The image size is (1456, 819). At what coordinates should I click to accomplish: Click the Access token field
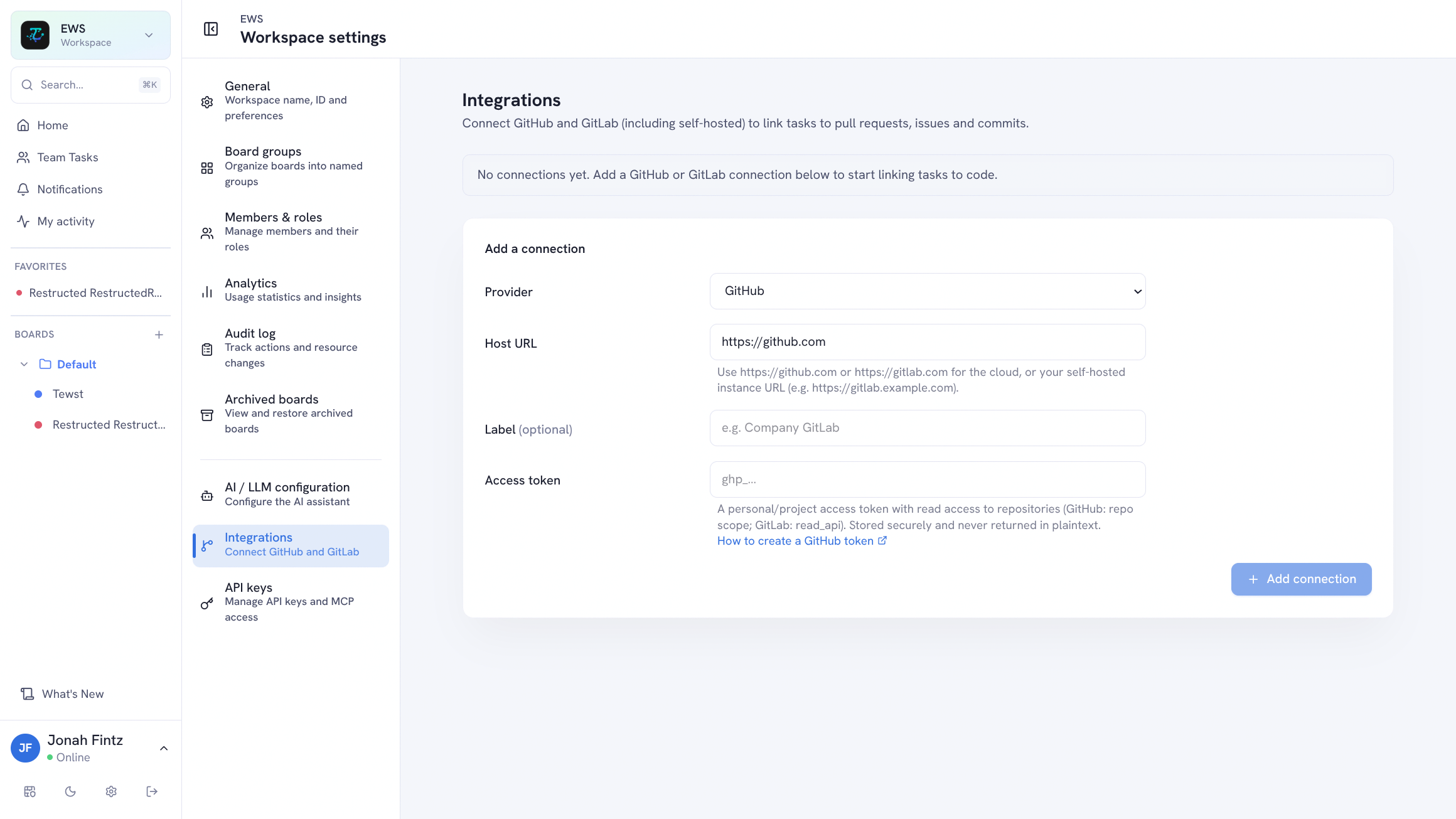pyautogui.click(x=928, y=479)
